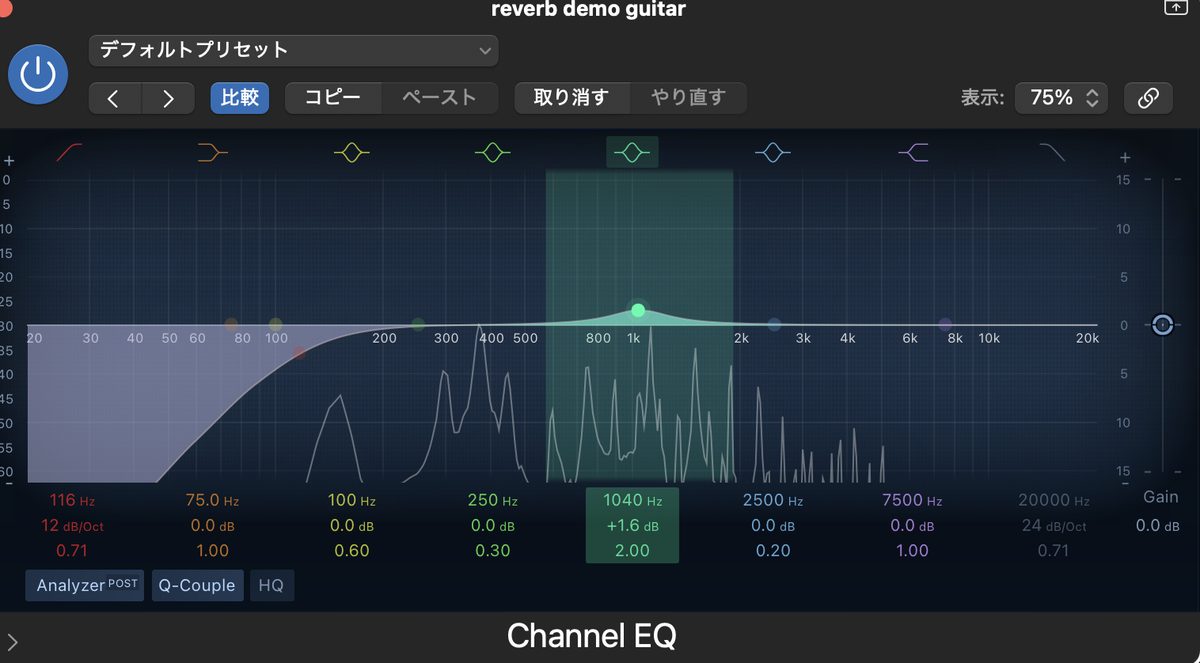
Task: Toggle the highlighted 1040 Hz bell band icon
Action: click(632, 152)
